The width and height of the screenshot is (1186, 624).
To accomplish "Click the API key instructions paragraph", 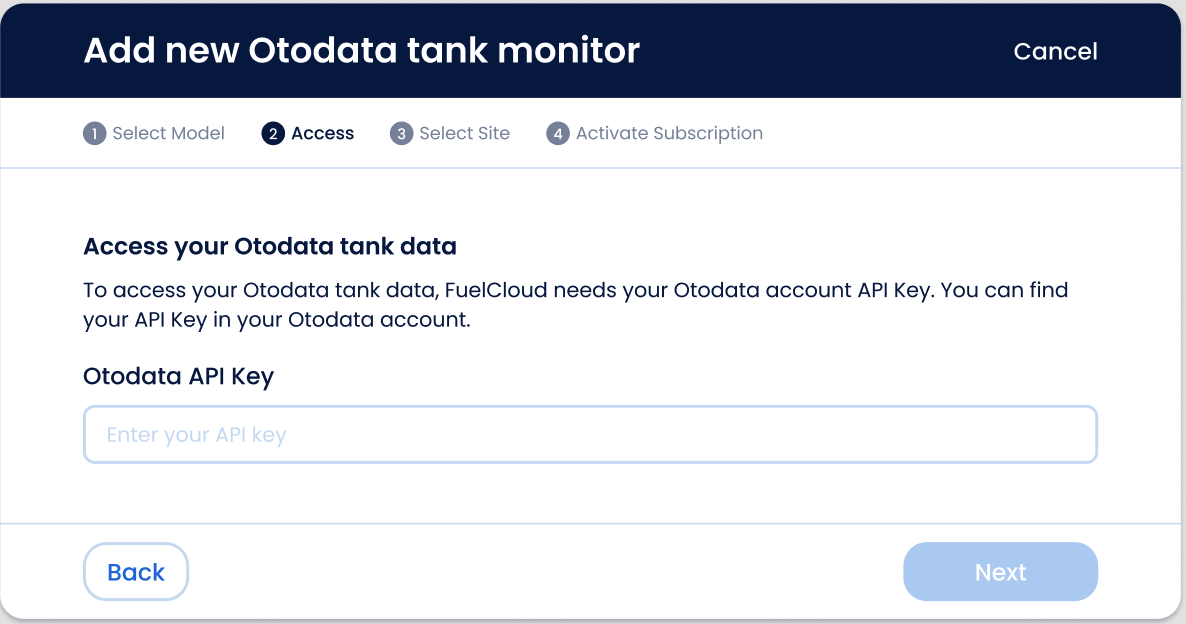I will pos(576,305).
